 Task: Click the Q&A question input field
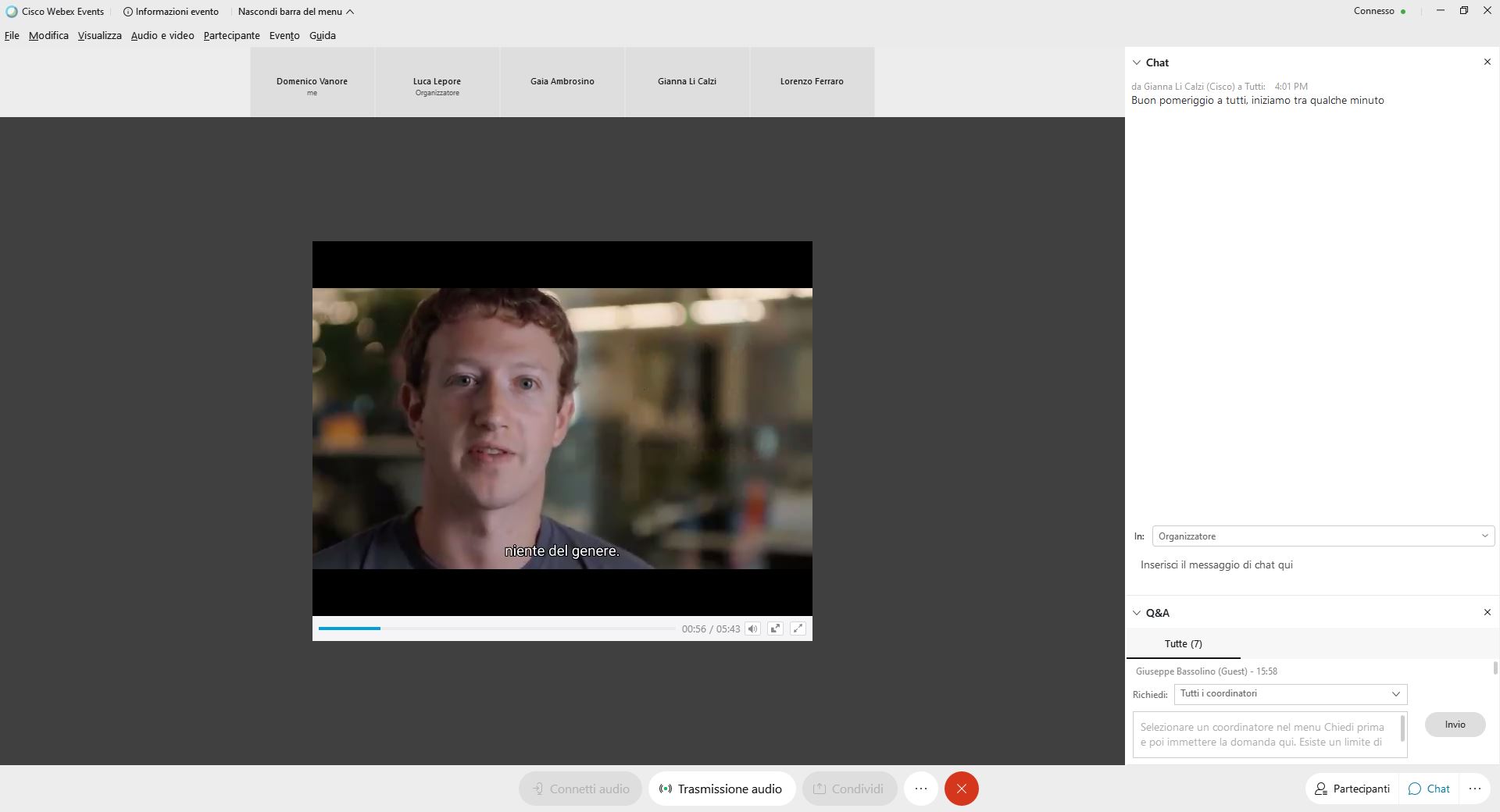pos(1270,735)
